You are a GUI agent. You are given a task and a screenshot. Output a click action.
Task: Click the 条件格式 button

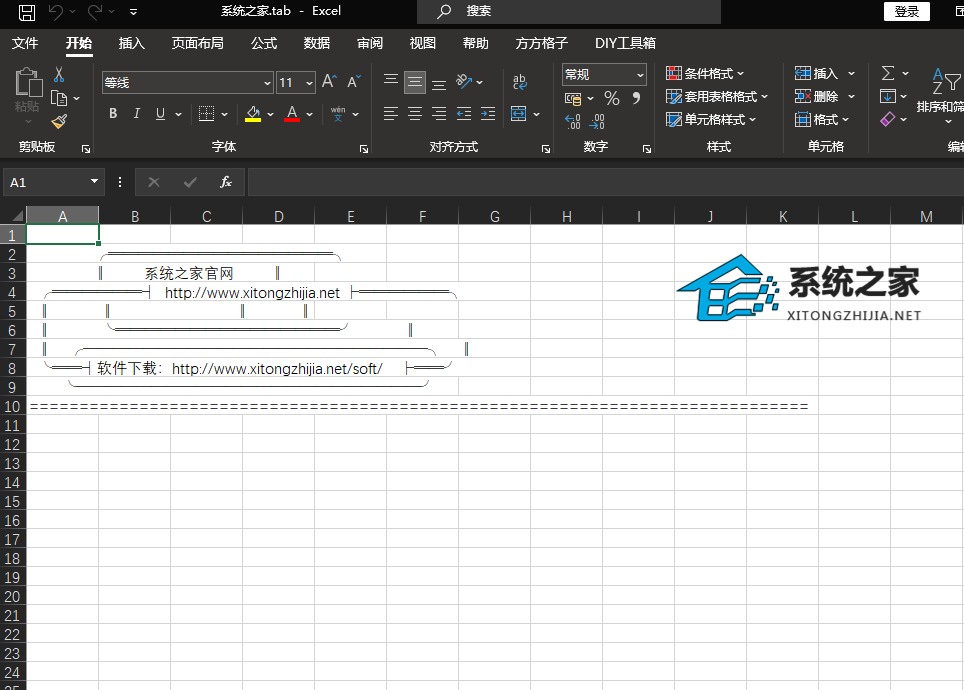point(706,74)
